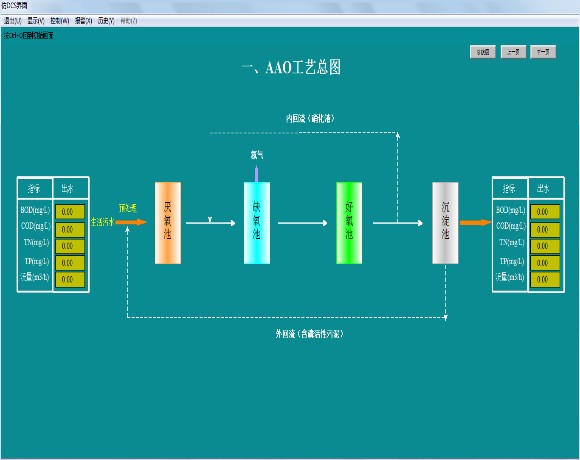580x460 pixels.
Task: Open the 控制(W) menu
Action: pos(60,21)
